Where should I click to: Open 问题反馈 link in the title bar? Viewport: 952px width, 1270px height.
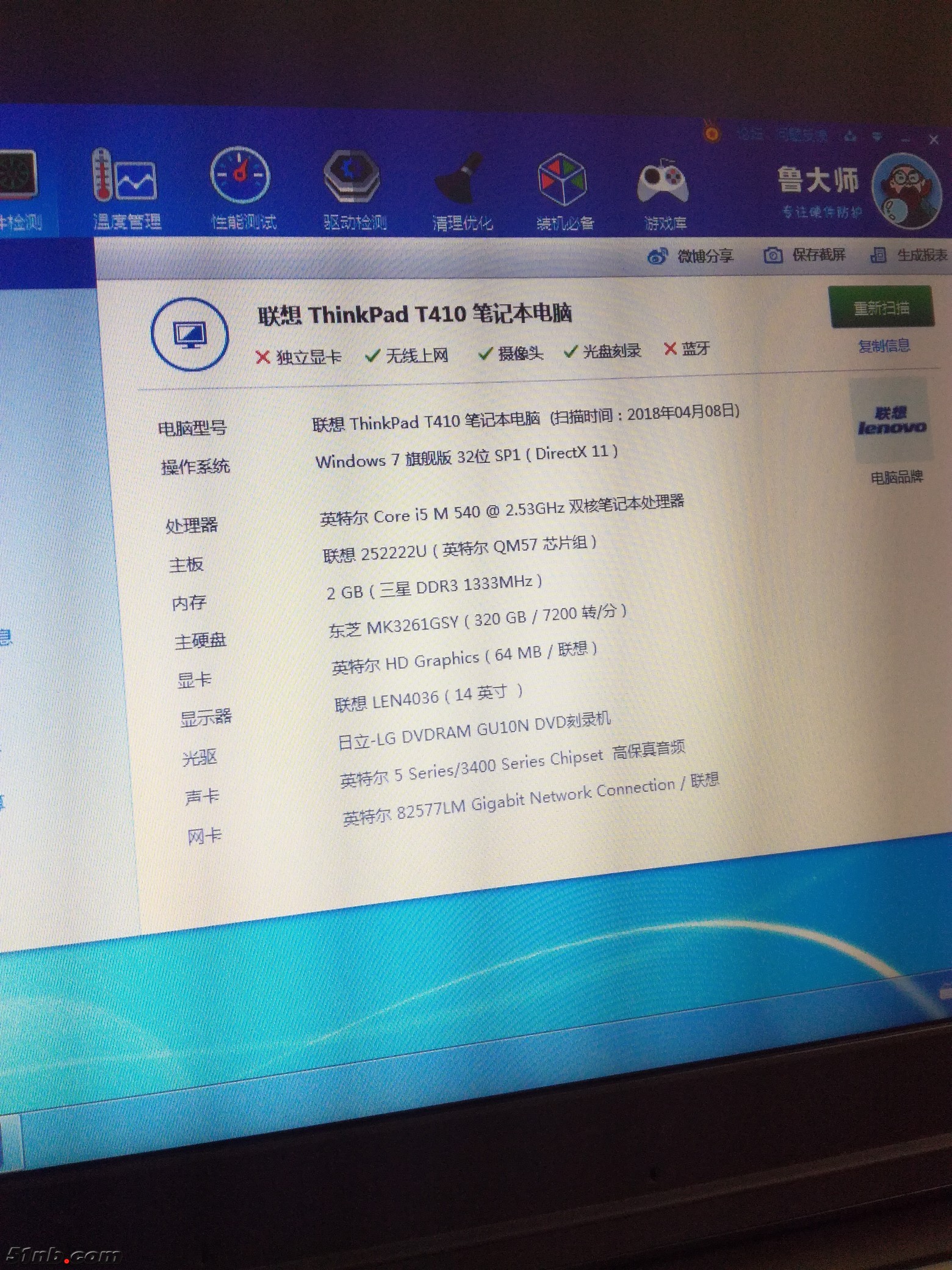click(x=801, y=135)
